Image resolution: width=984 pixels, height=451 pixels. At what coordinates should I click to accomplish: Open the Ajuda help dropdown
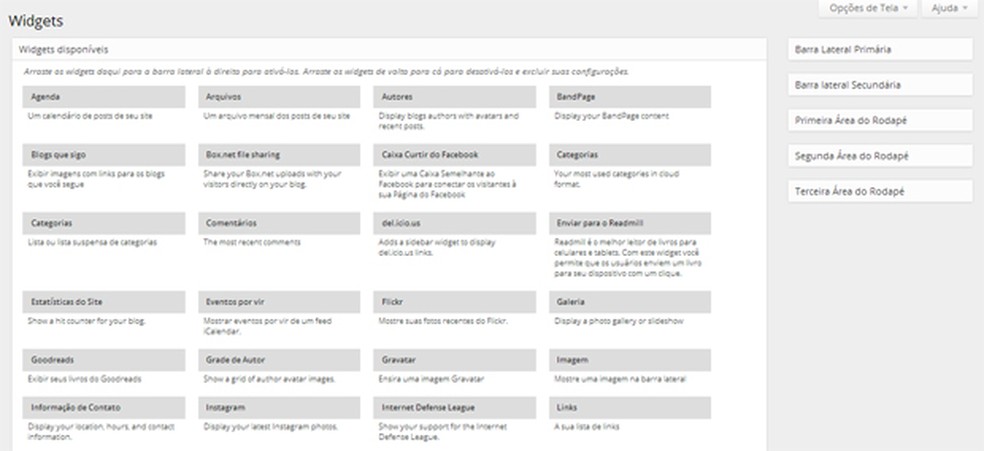(x=948, y=9)
